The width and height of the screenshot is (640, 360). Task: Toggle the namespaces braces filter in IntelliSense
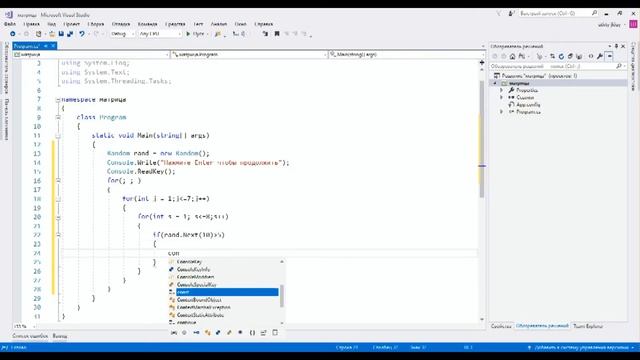pos(252,333)
